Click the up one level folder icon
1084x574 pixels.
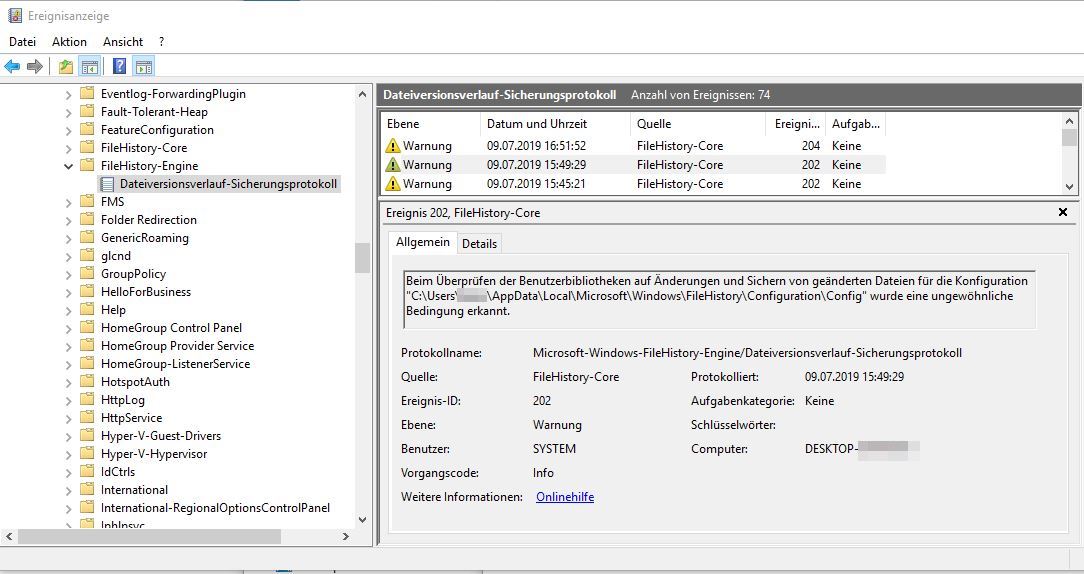(x=66, y=67)
